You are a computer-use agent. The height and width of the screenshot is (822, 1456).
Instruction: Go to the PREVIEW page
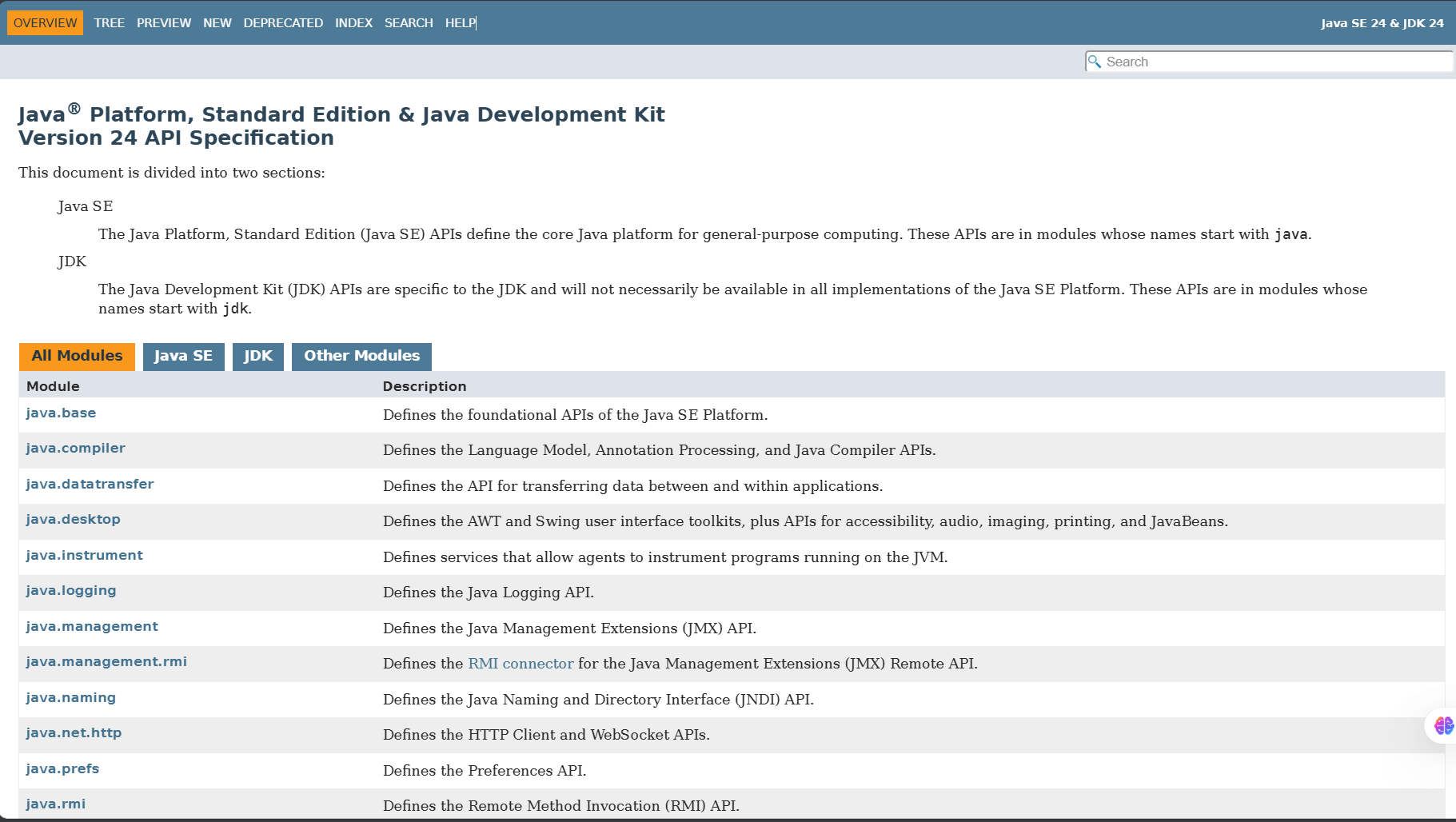164,23
